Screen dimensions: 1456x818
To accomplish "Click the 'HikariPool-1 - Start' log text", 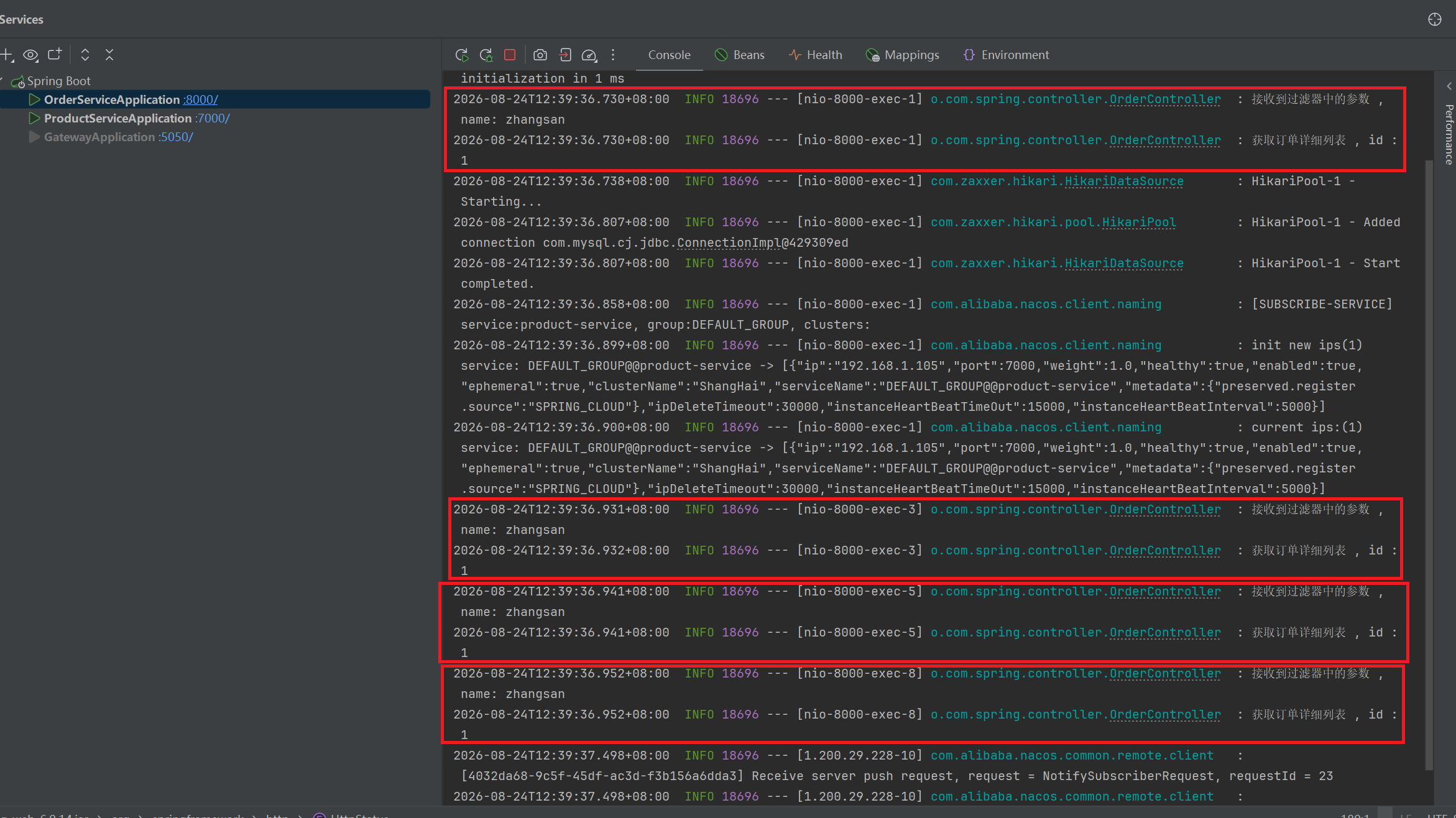I will [x=1325, y=264].
